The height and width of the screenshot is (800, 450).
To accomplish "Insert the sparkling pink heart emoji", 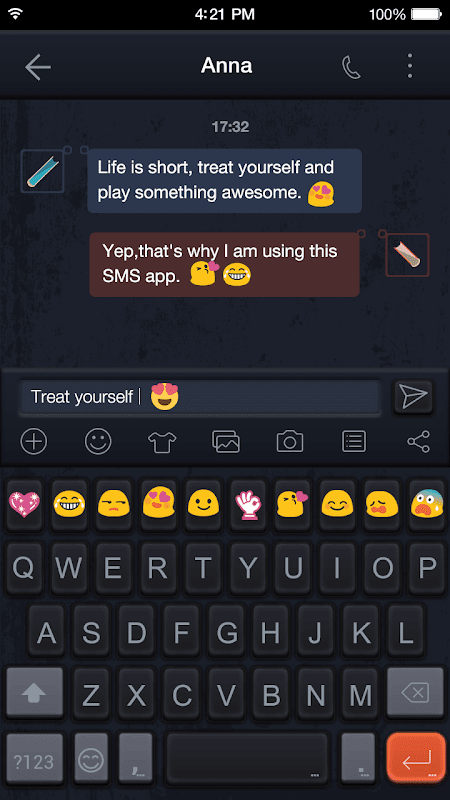I will click(x=24, y=504).
